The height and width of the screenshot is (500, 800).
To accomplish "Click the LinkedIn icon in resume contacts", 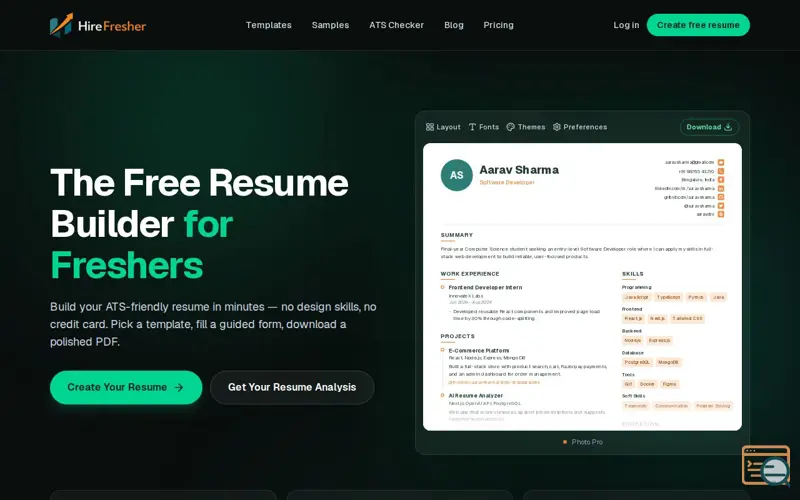I will point(721,188).
